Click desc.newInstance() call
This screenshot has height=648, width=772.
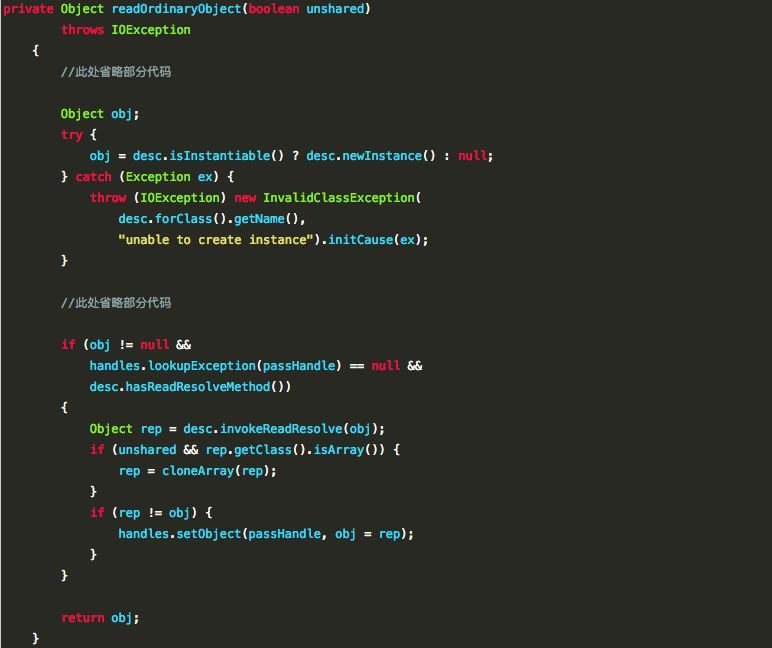371,156
